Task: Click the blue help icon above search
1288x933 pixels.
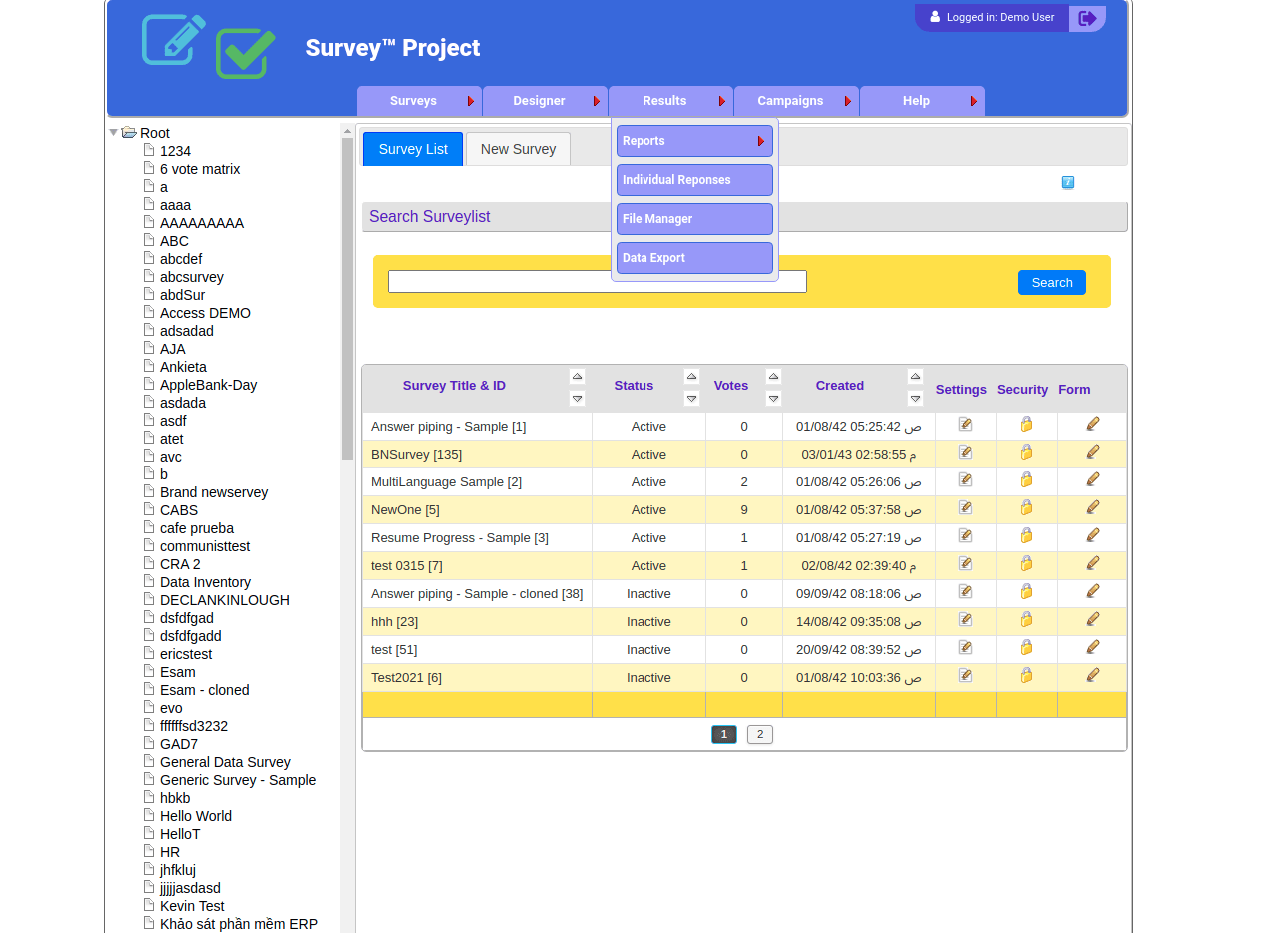Action: 1067,182
